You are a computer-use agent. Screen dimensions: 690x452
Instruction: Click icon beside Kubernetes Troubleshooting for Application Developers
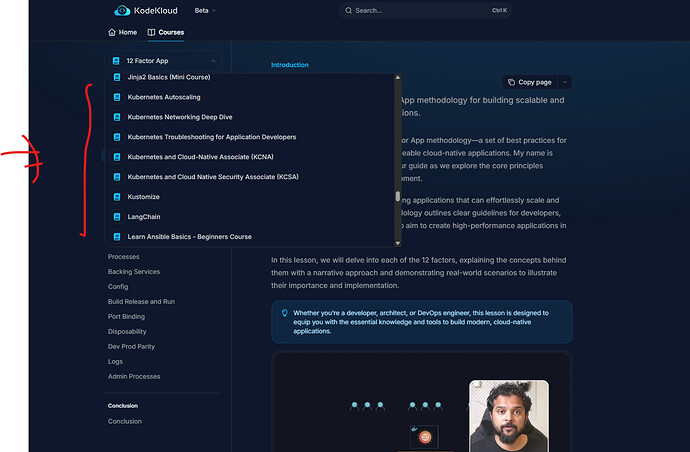click(x=117, y=137)
